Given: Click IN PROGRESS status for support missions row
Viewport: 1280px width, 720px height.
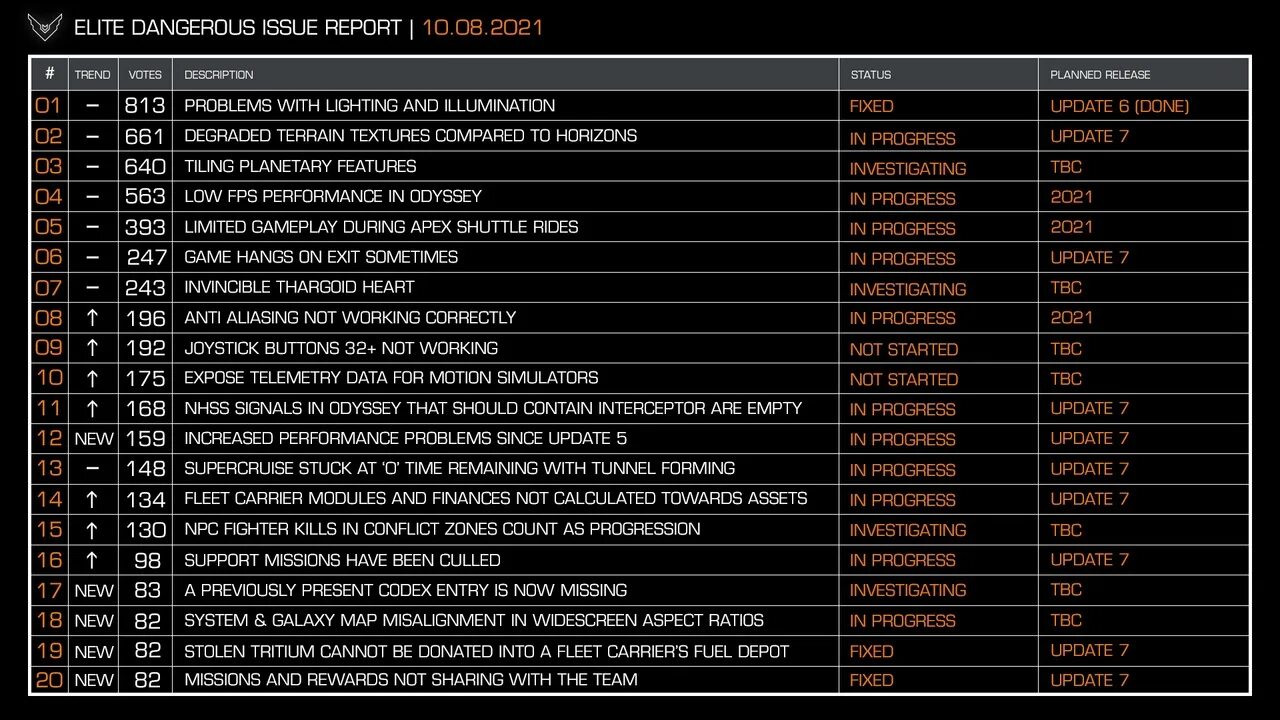Looking at the screenshot, I should click(903, 560).
